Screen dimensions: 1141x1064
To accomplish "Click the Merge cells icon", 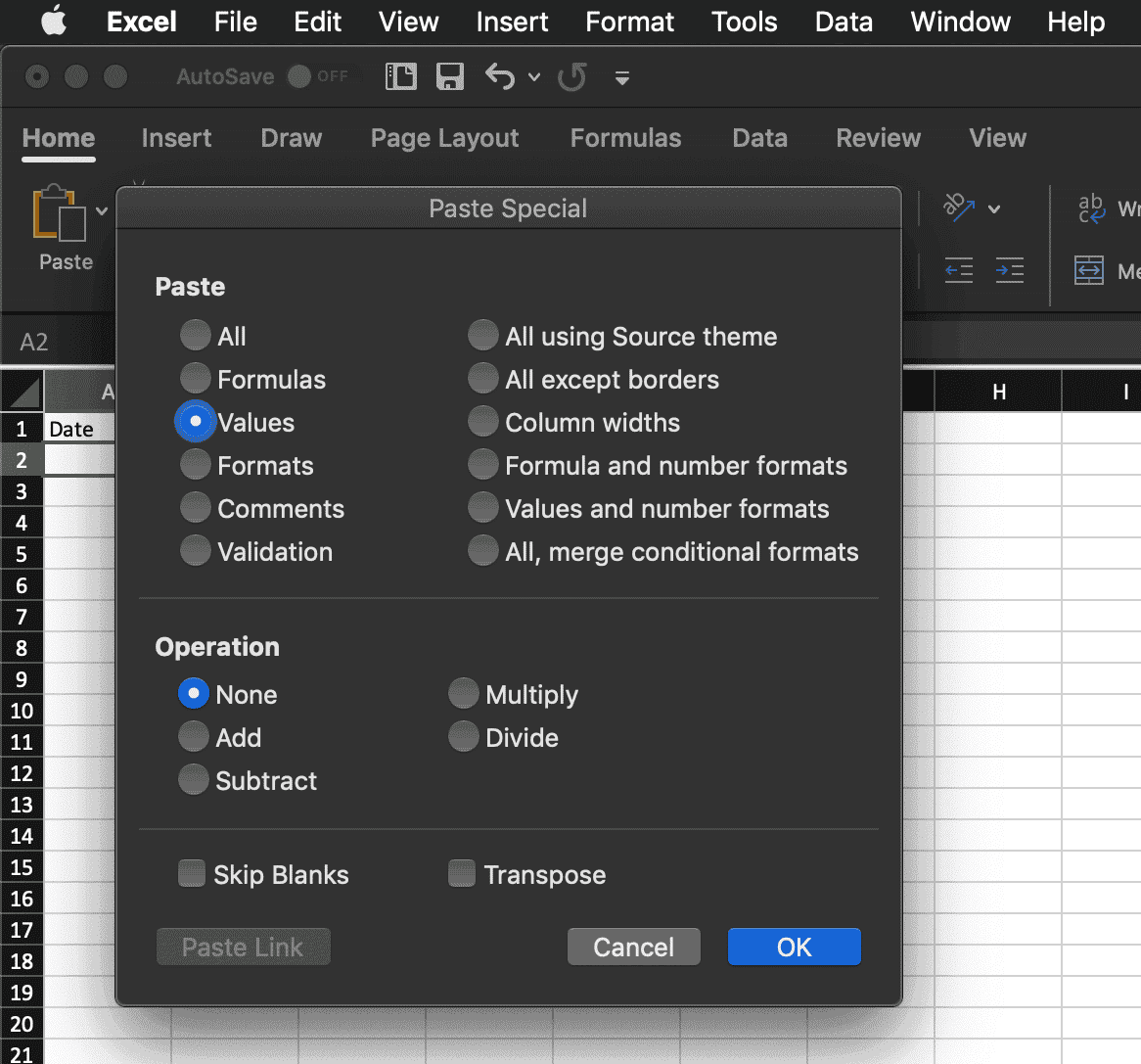I will click(x=1089, y=270).
